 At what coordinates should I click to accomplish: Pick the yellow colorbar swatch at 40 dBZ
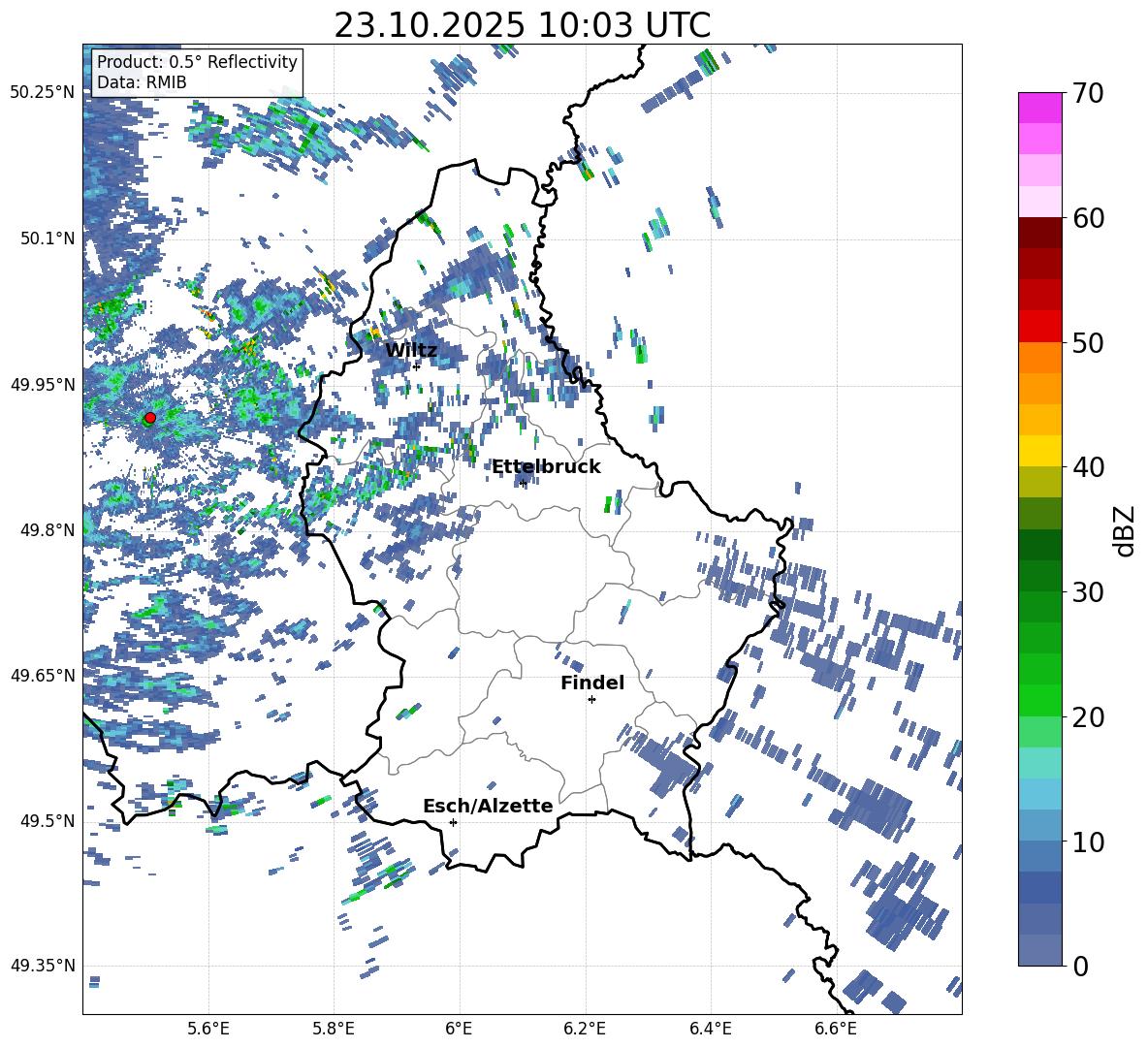[1040, 451]
